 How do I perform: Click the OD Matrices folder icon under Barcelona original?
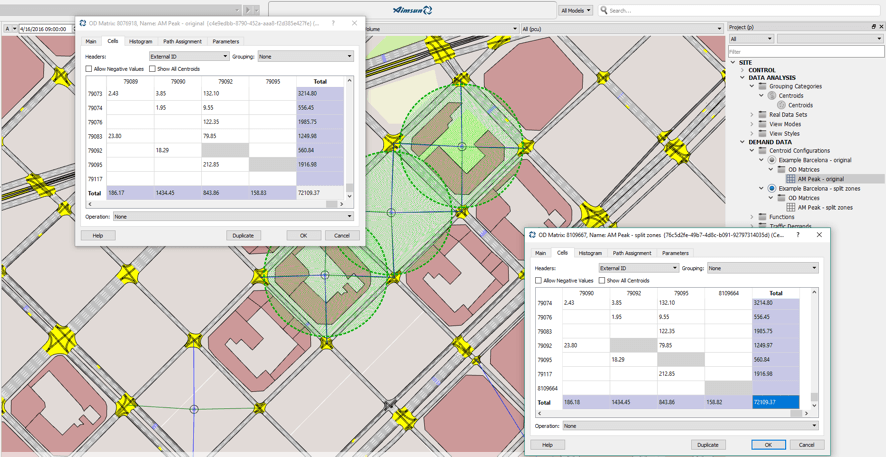pos(781,169)
